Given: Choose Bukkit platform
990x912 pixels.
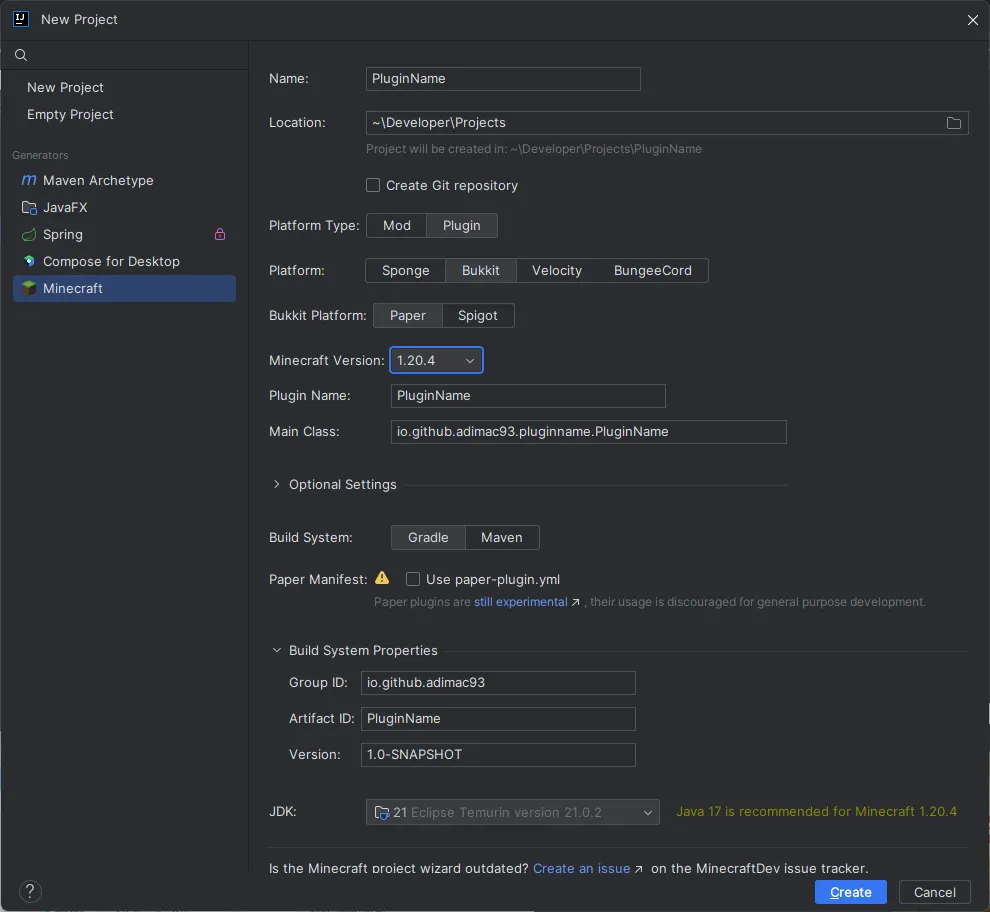Looking at the screenshot, I should pyautogui.click(x=480, y=270).
